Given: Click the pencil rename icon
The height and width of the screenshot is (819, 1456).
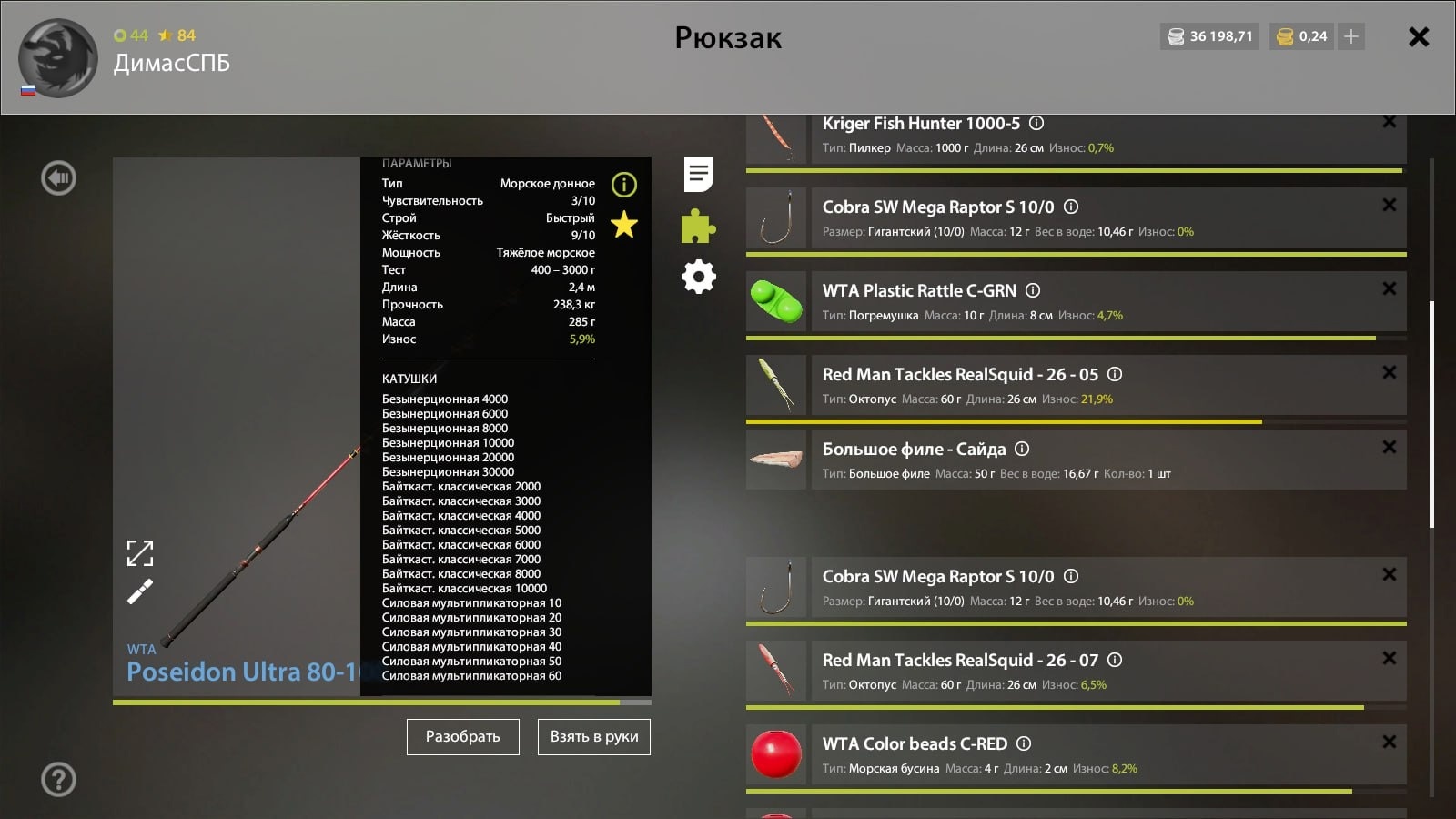Looking at the screenshot, I should click(140, 592).
